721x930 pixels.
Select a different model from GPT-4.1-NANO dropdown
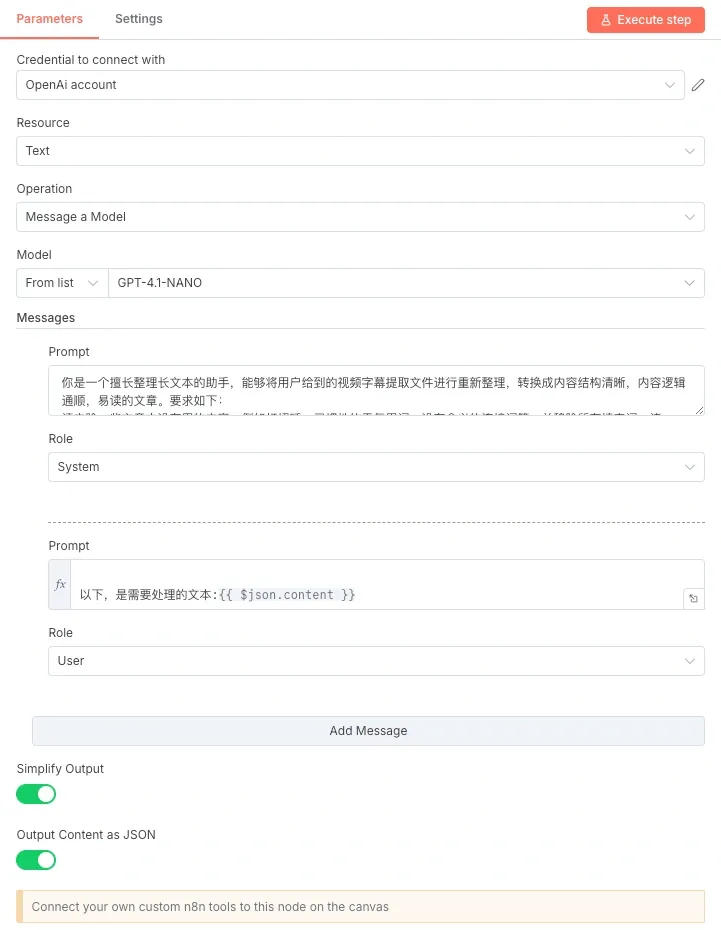click(406, 283)
